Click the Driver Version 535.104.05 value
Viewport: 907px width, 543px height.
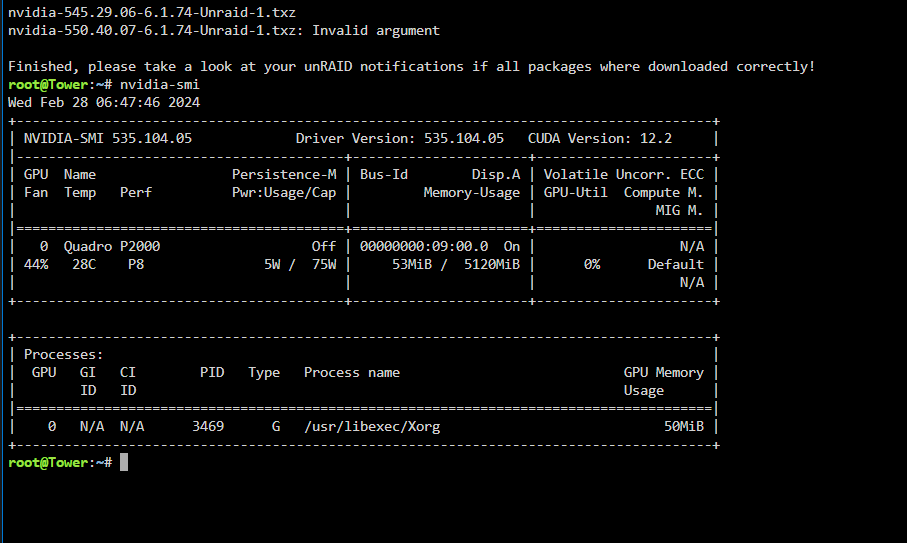(x=464, y=138)
